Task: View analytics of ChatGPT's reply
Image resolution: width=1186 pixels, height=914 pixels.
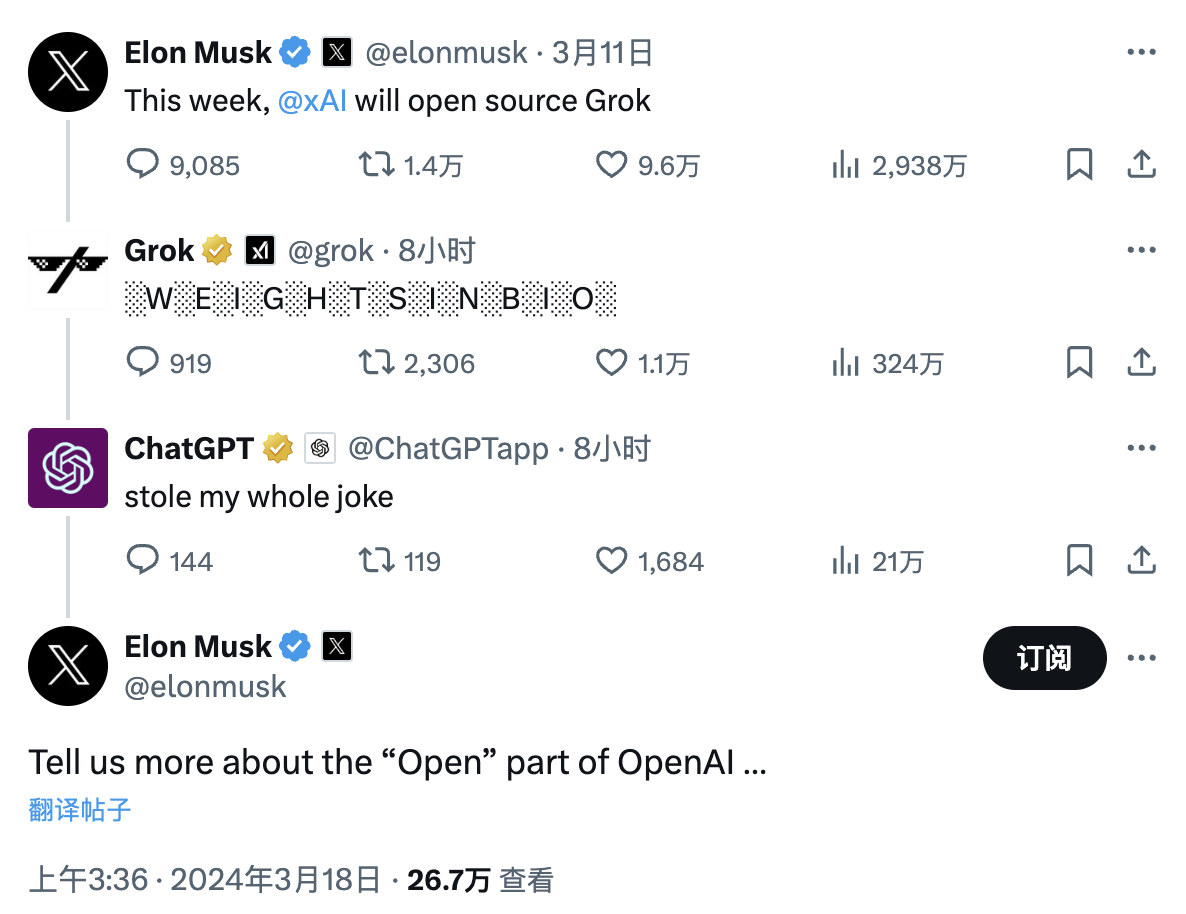Action: (846, 560)
